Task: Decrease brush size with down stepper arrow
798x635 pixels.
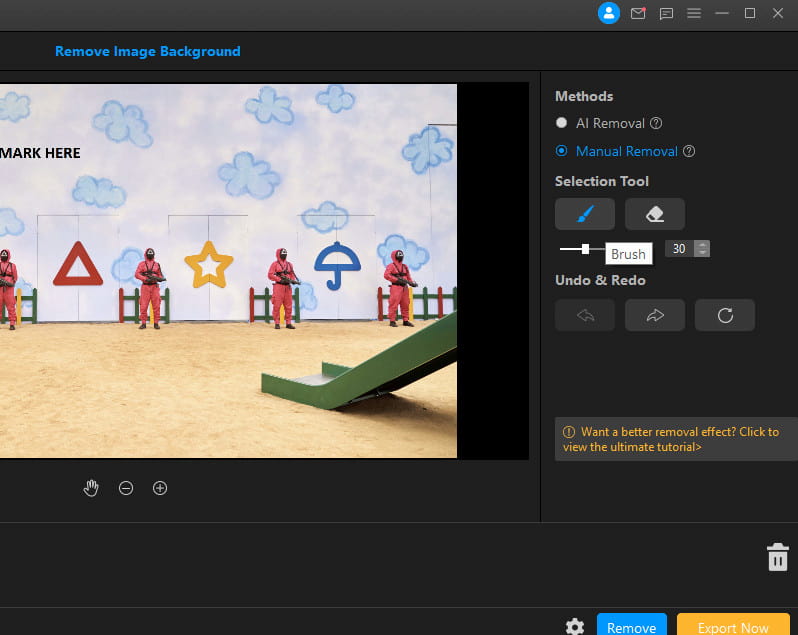Action: point(702,253)
